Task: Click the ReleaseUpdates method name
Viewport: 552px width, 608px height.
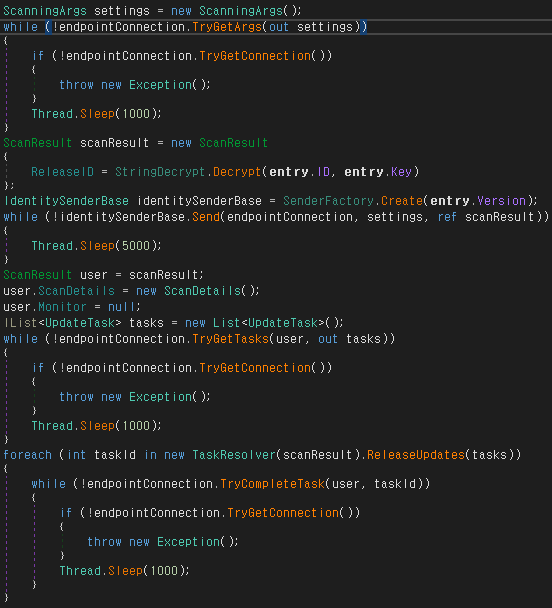Action: click(x=416, y=455)
